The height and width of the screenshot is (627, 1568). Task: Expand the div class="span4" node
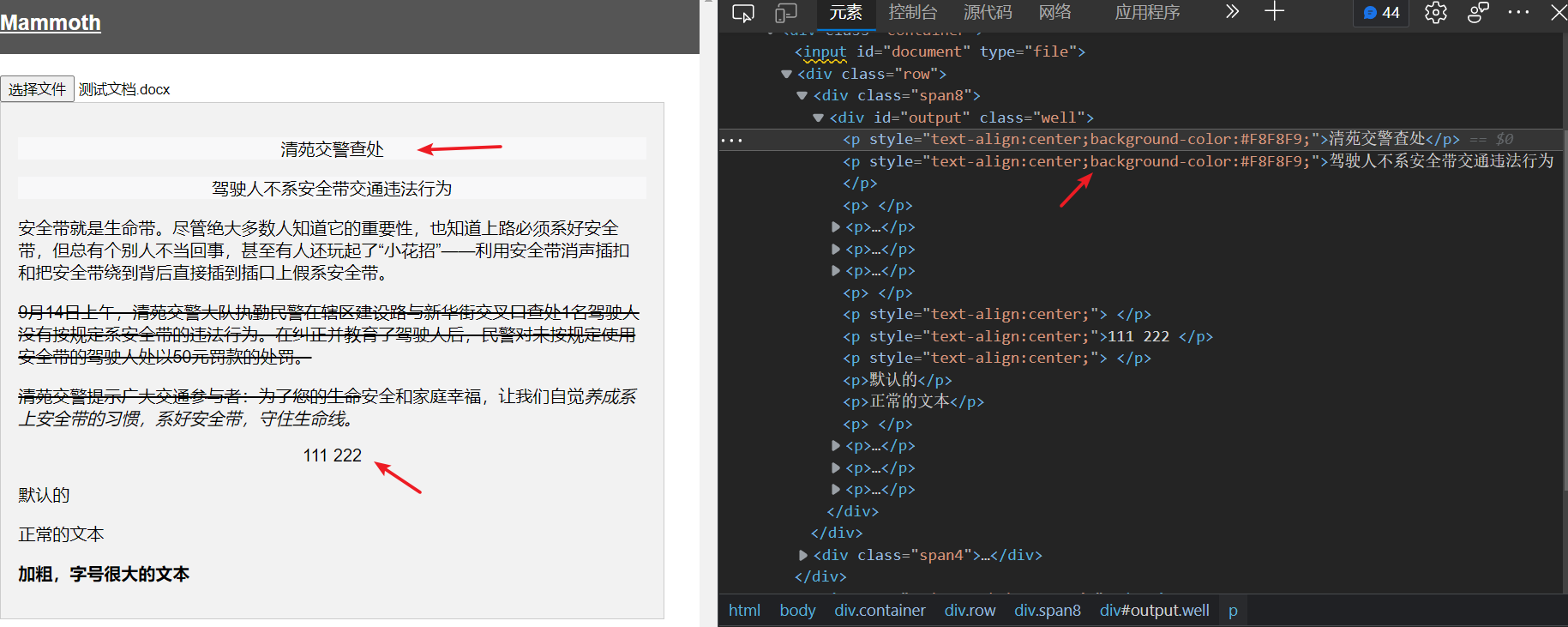pos(803,556)
